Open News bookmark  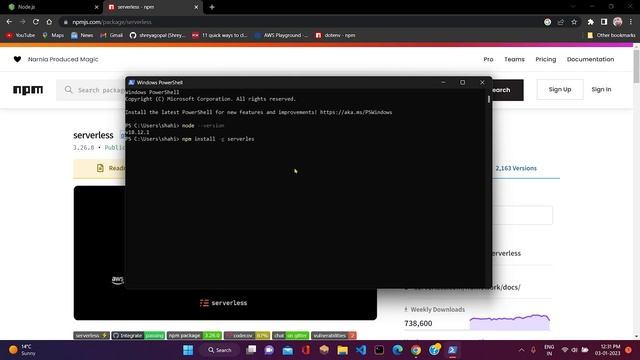(x=82, y=36)
